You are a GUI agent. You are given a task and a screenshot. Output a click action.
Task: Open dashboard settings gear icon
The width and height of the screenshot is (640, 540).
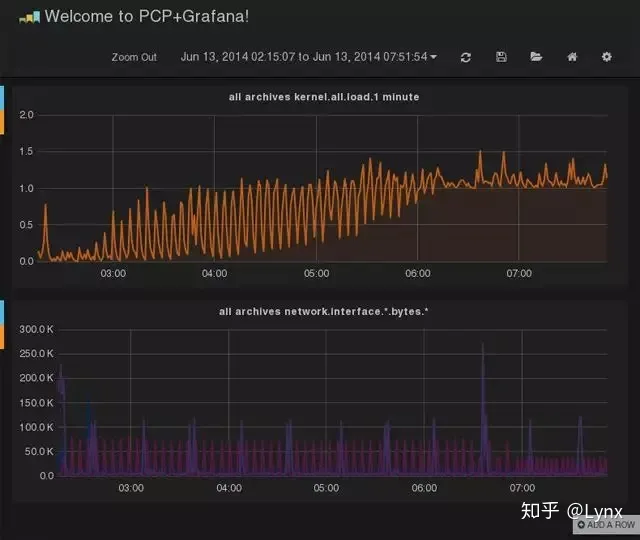(607, 57)
